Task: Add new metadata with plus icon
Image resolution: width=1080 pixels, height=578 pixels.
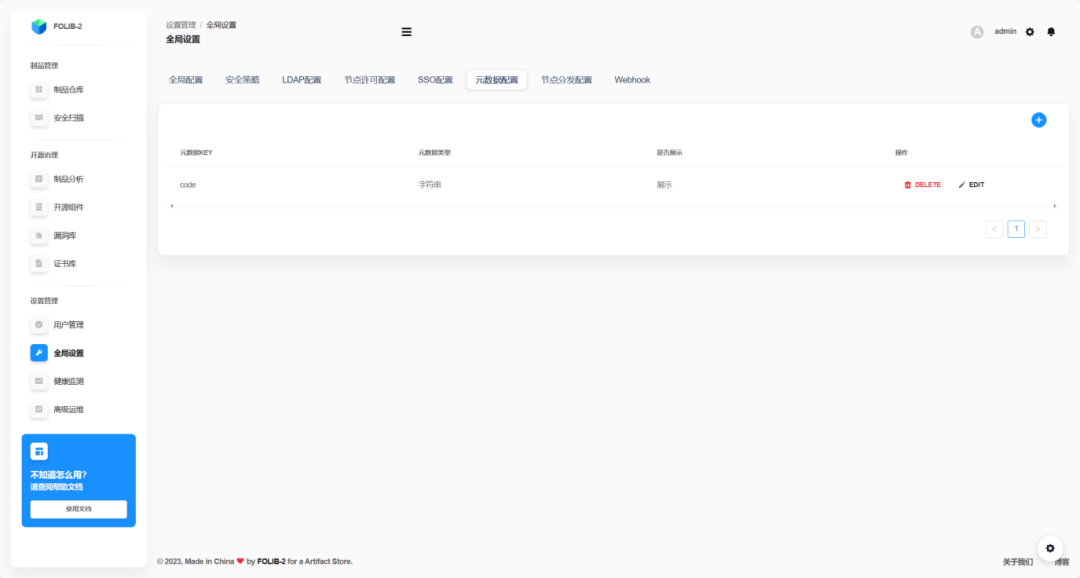Action: (x=1039, y=120)
